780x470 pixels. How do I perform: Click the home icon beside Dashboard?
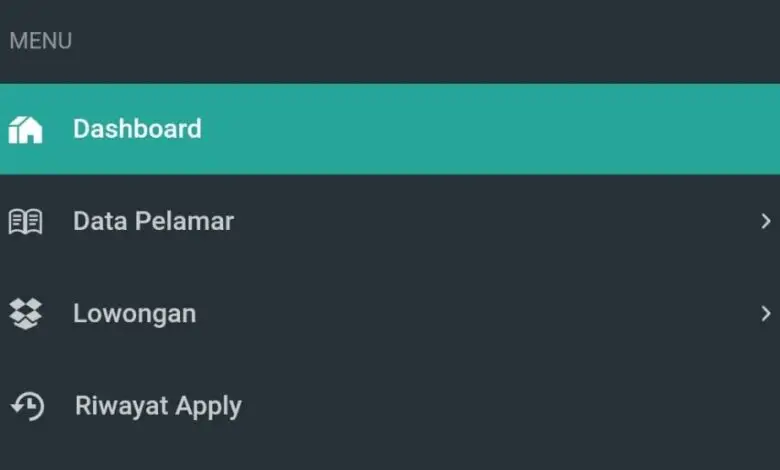point(25,130)
